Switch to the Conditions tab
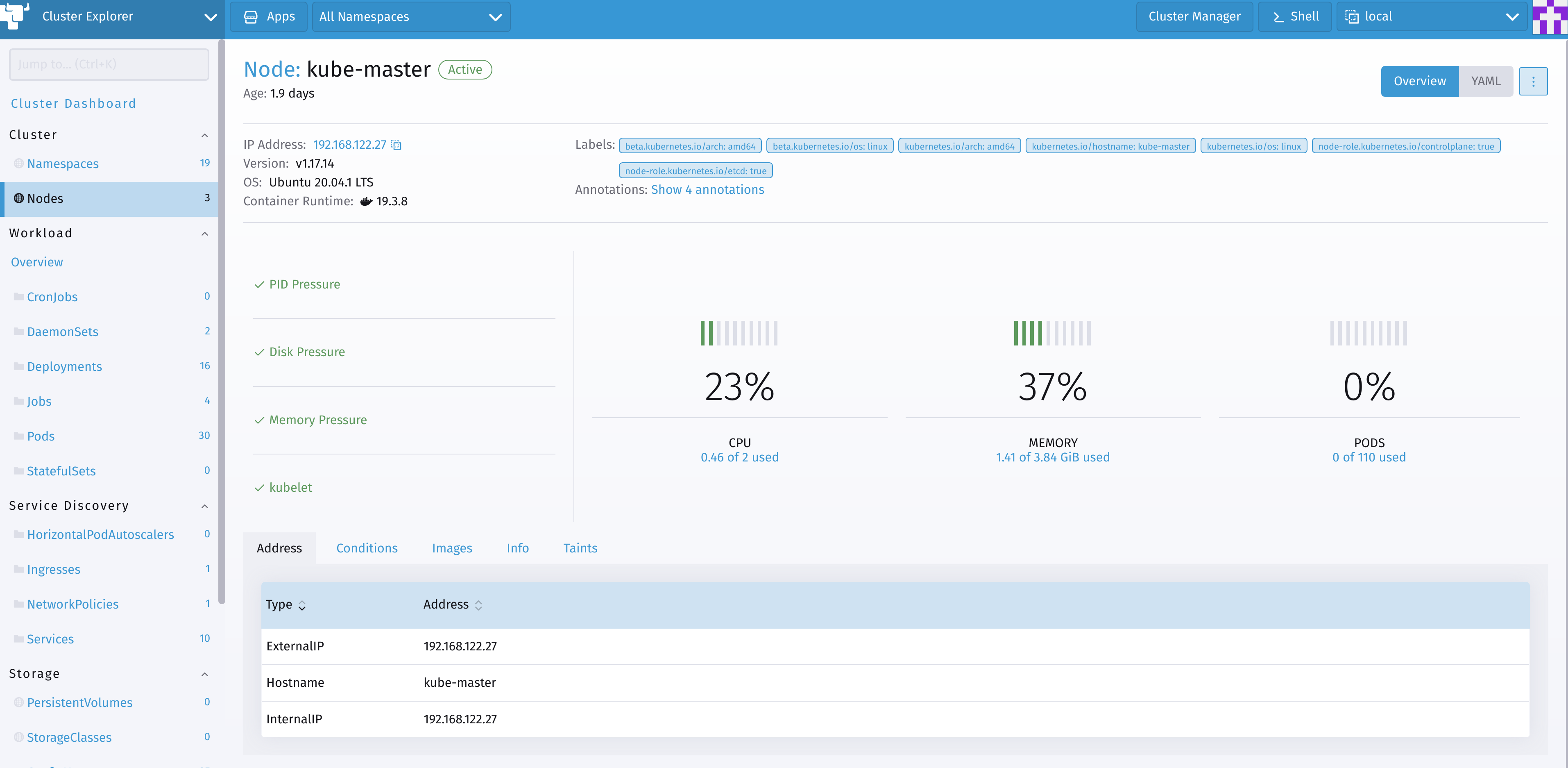This screenshot has height=768, width=1568. click(367, 548)
